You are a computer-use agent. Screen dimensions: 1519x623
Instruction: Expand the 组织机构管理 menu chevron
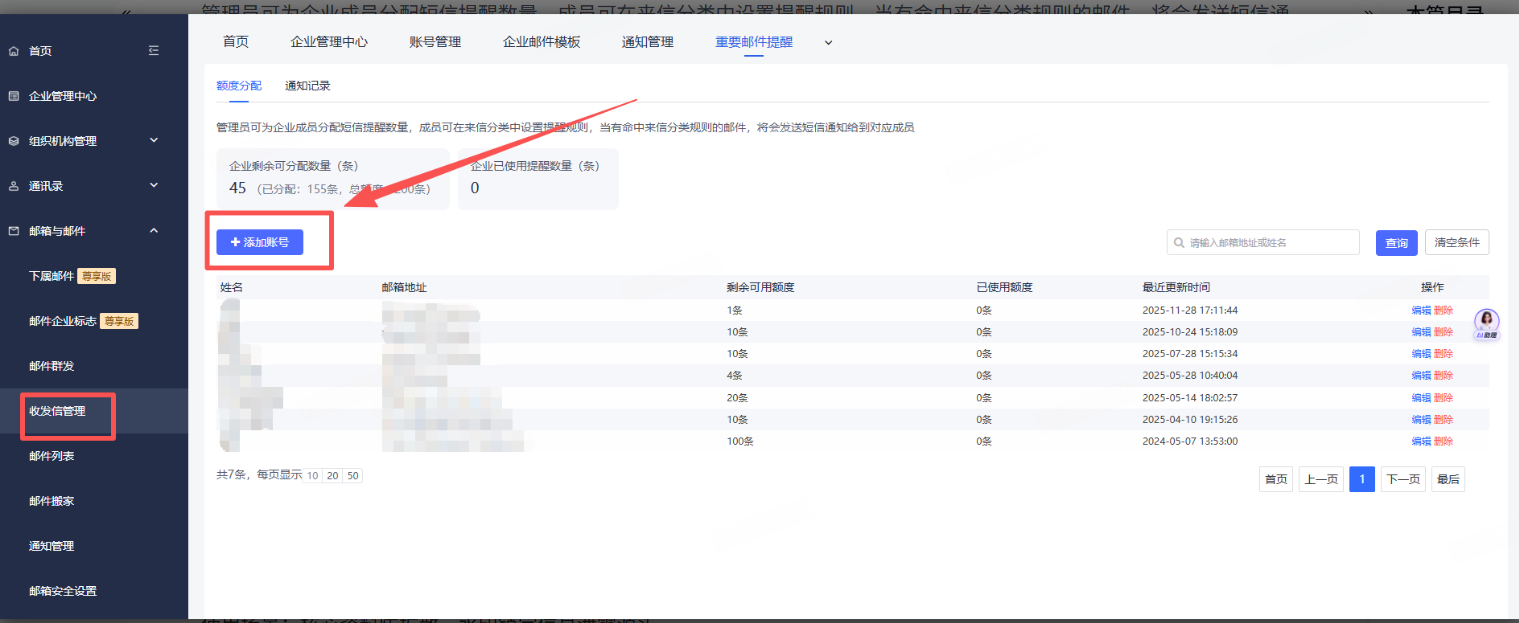(x=154, y=140)
